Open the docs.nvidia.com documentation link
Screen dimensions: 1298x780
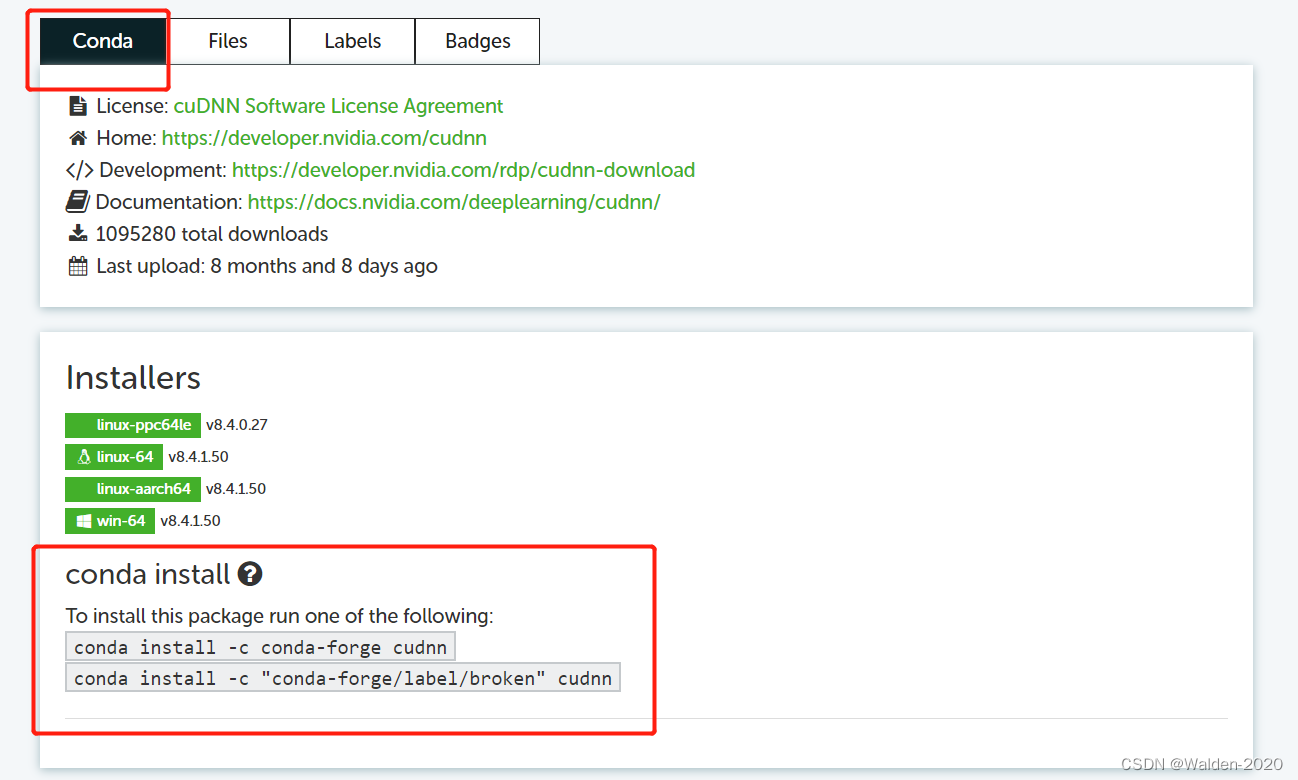tap(454, 202)
